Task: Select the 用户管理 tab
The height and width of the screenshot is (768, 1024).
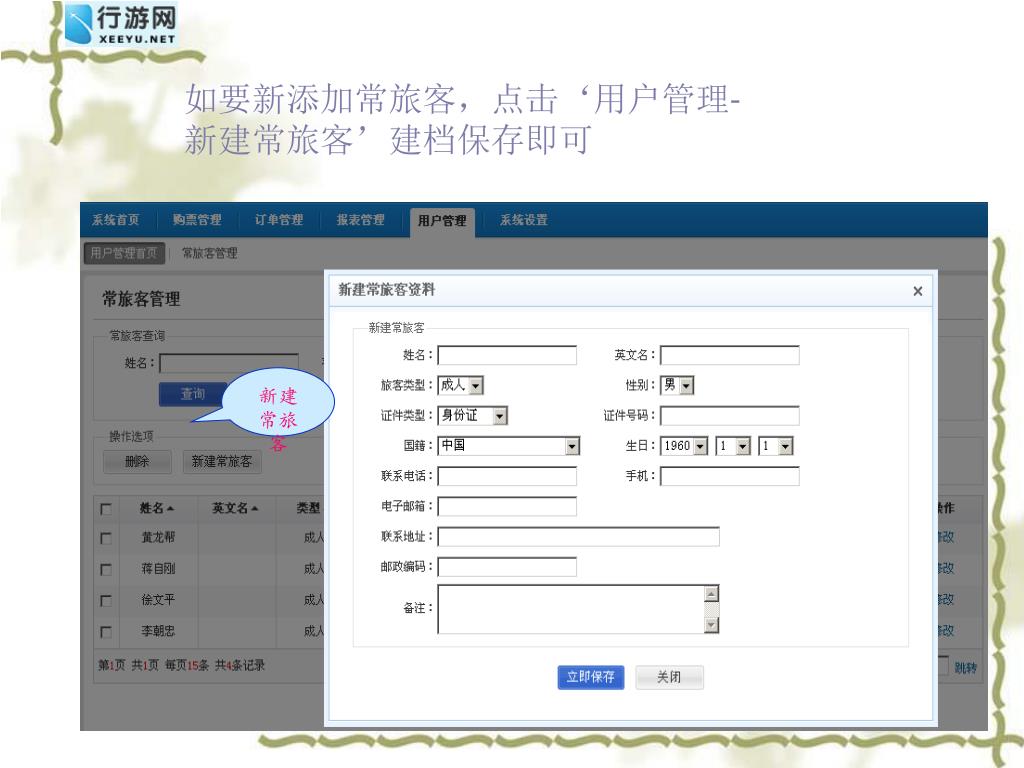Action: (x=442, y=221)
